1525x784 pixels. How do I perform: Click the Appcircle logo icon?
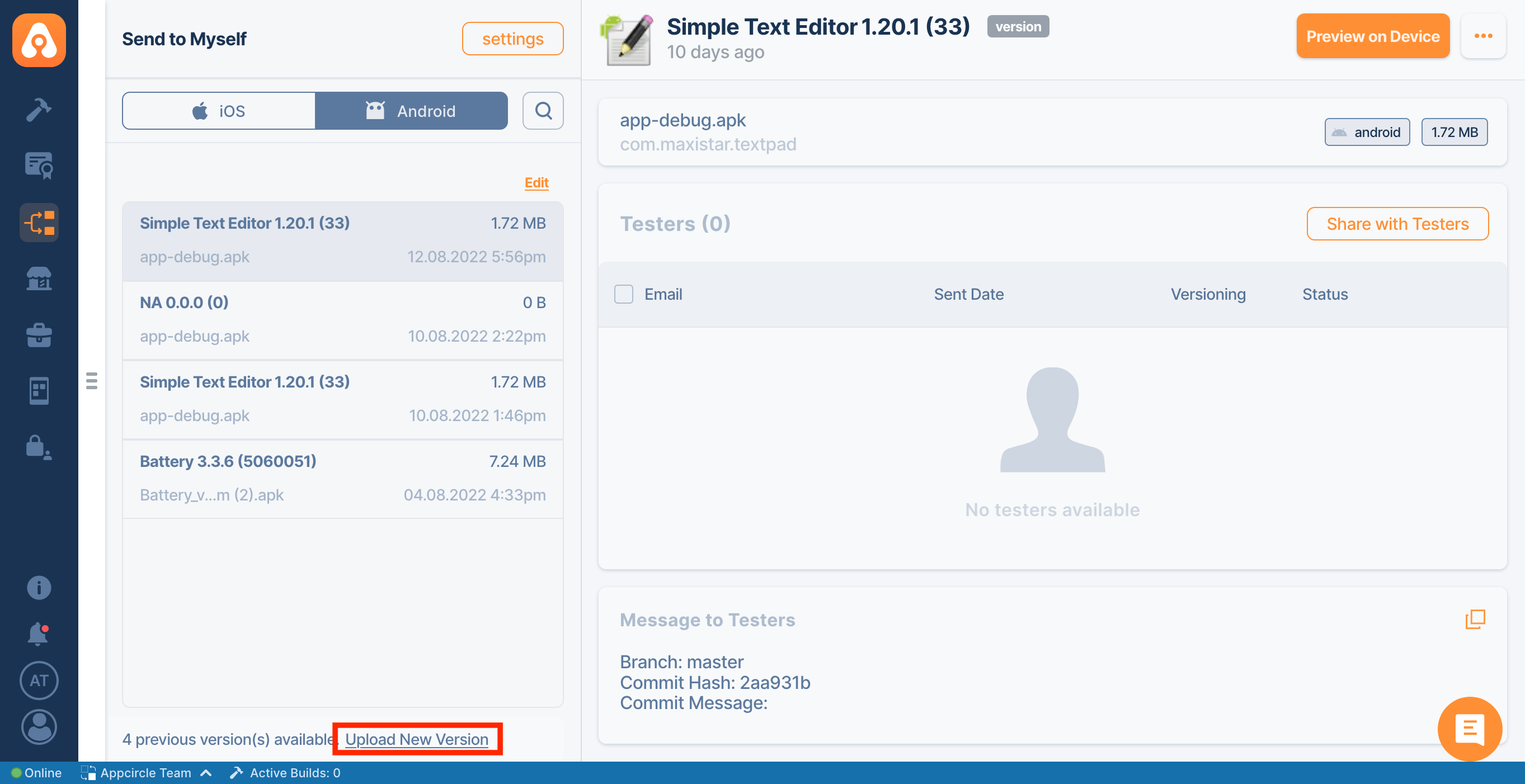point(39,40)
